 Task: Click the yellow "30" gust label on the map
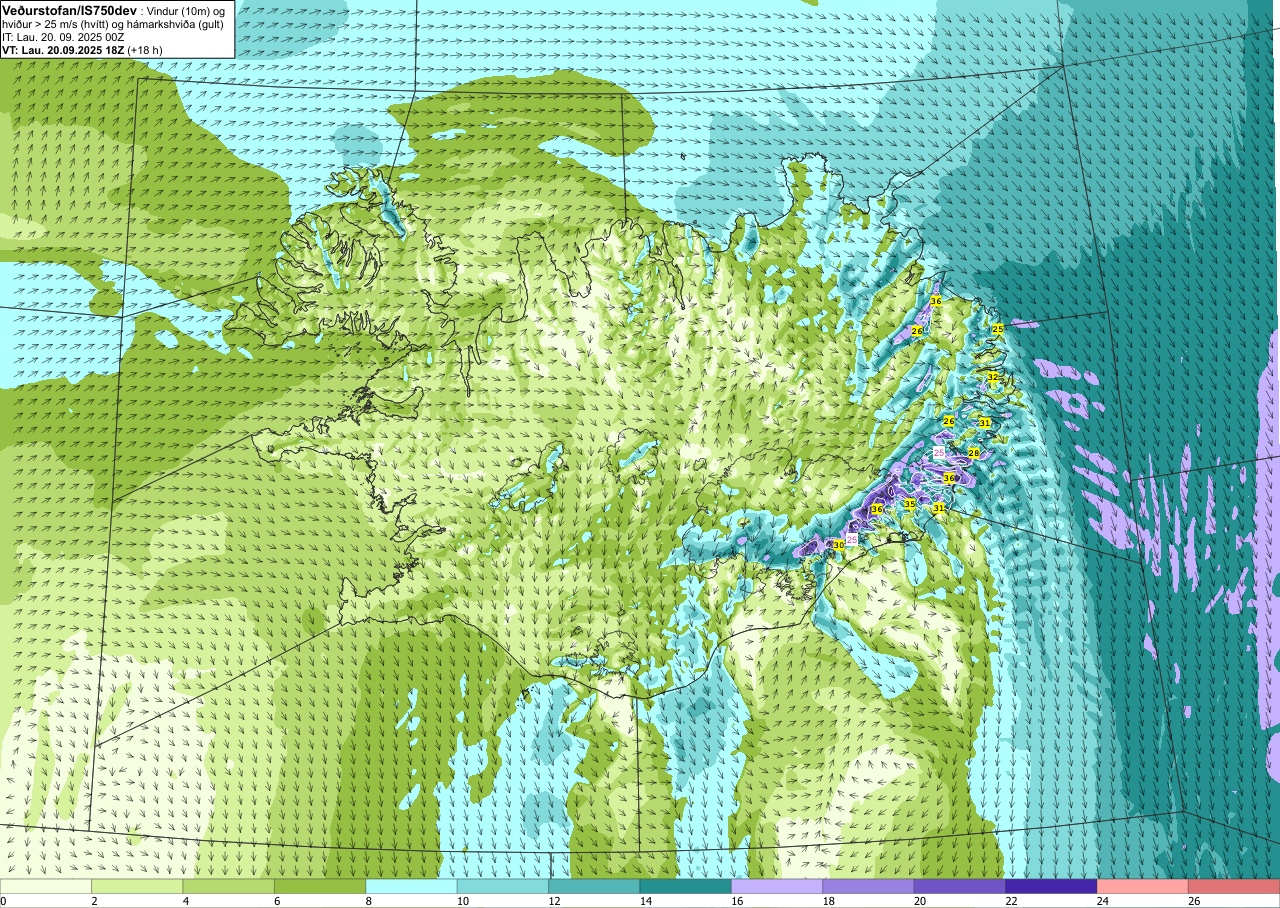click(839, 545)
